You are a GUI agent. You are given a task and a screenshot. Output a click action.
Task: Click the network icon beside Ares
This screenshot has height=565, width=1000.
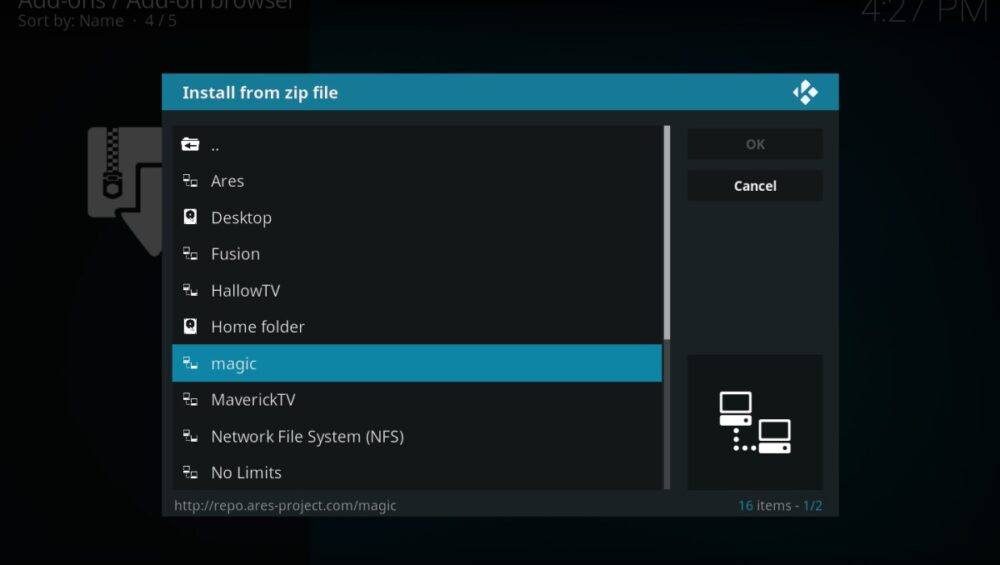click(x=190, y=181)
